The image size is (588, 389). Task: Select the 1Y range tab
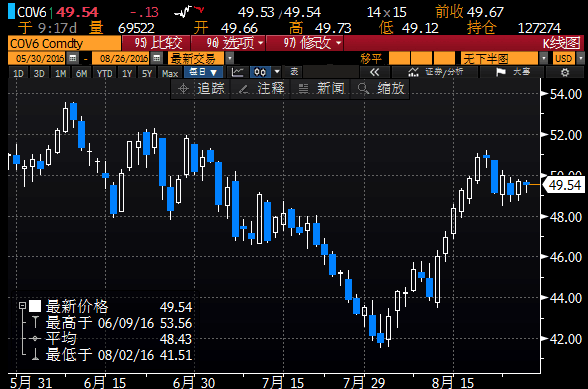click(x=127, y=73)
